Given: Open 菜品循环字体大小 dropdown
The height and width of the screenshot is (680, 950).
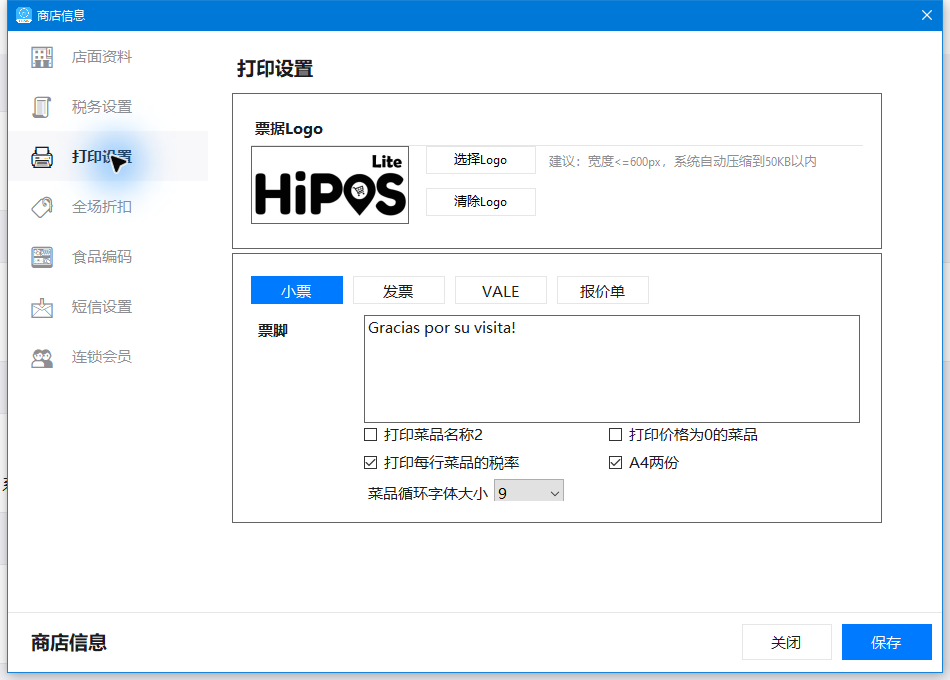Looking at the screenshot, I should (529, 492).
